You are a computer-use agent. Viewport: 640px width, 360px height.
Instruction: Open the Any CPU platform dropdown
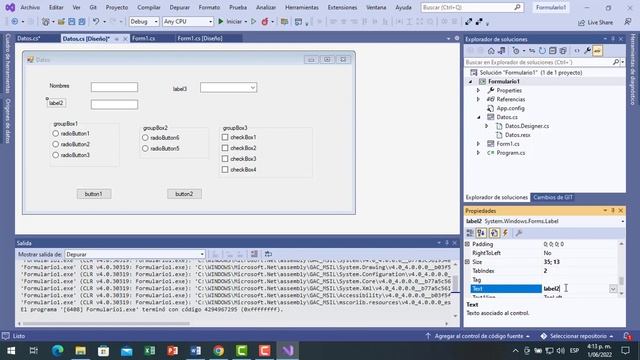[x=188, y=22]
